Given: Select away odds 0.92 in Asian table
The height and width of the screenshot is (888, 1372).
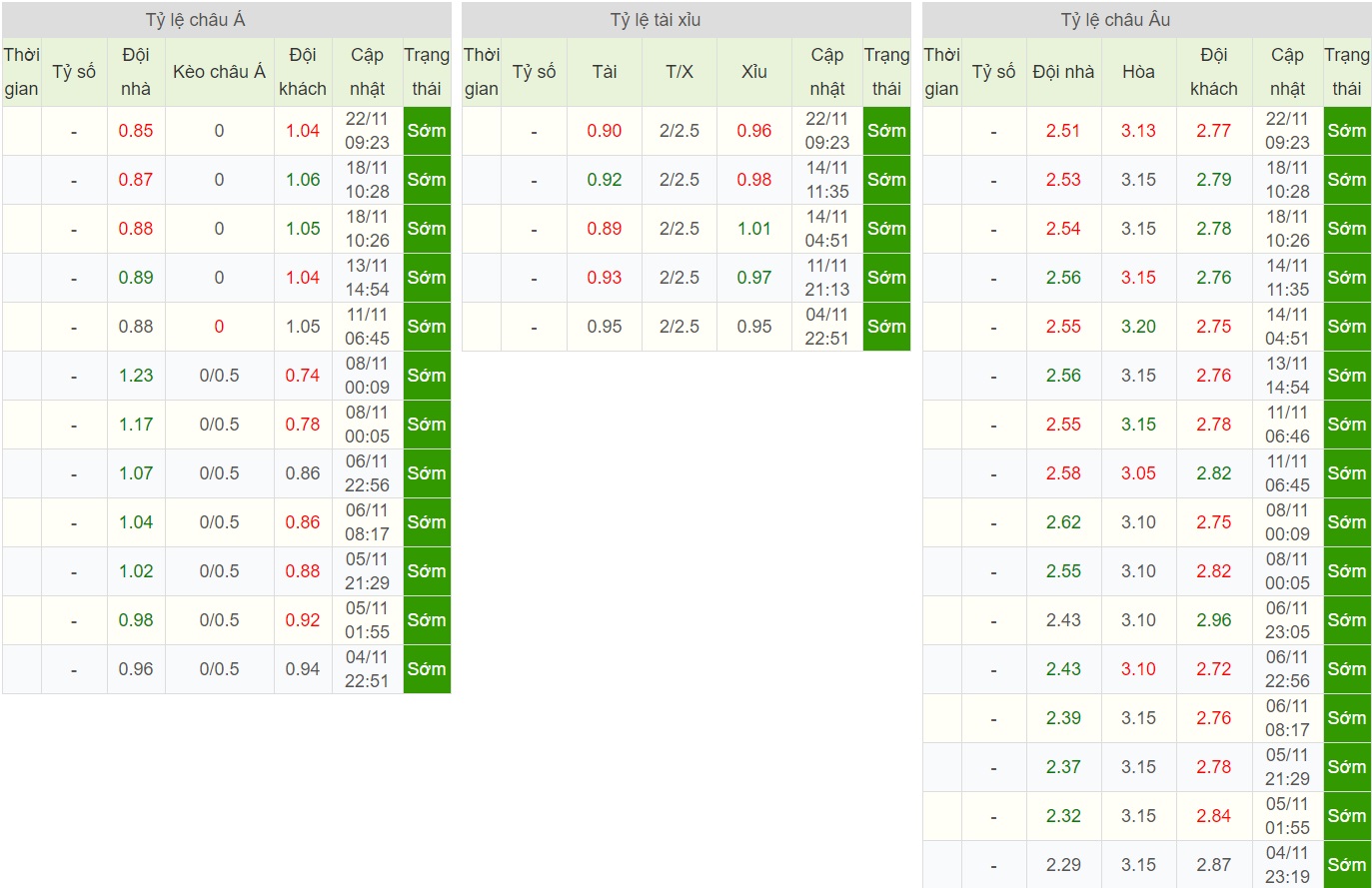Looking at the screenshot, I should coord(303,620).
